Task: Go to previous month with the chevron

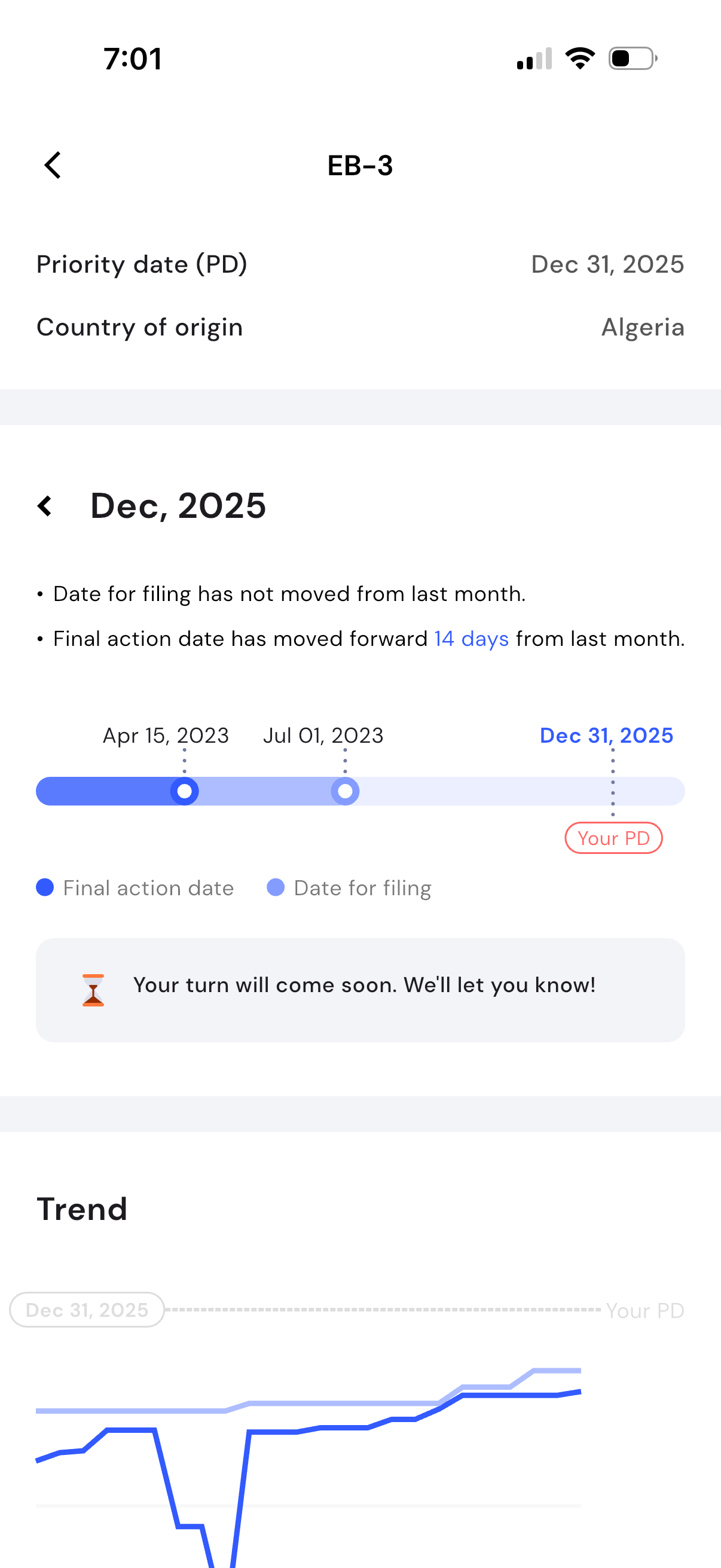Action: (x=44, y=506)
